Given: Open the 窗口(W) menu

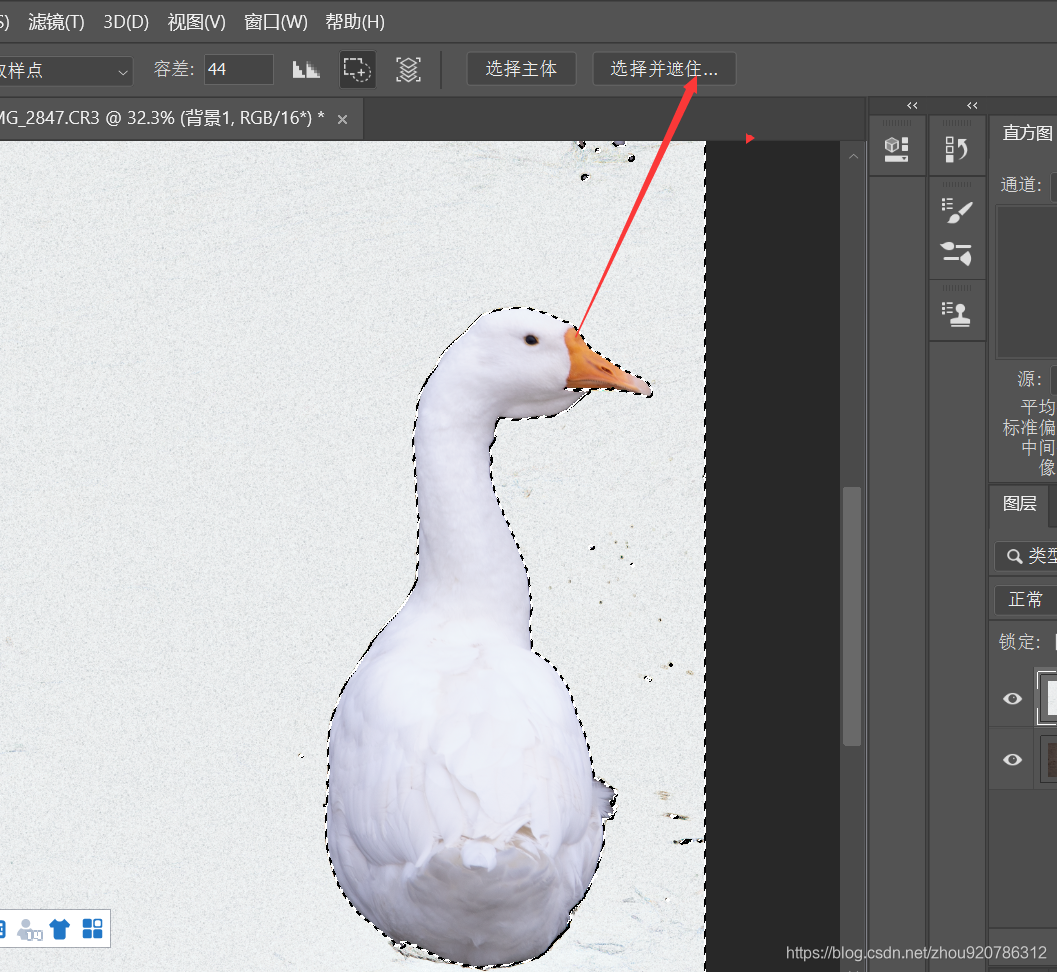Looking at the screenshot, I should point(276,22).
